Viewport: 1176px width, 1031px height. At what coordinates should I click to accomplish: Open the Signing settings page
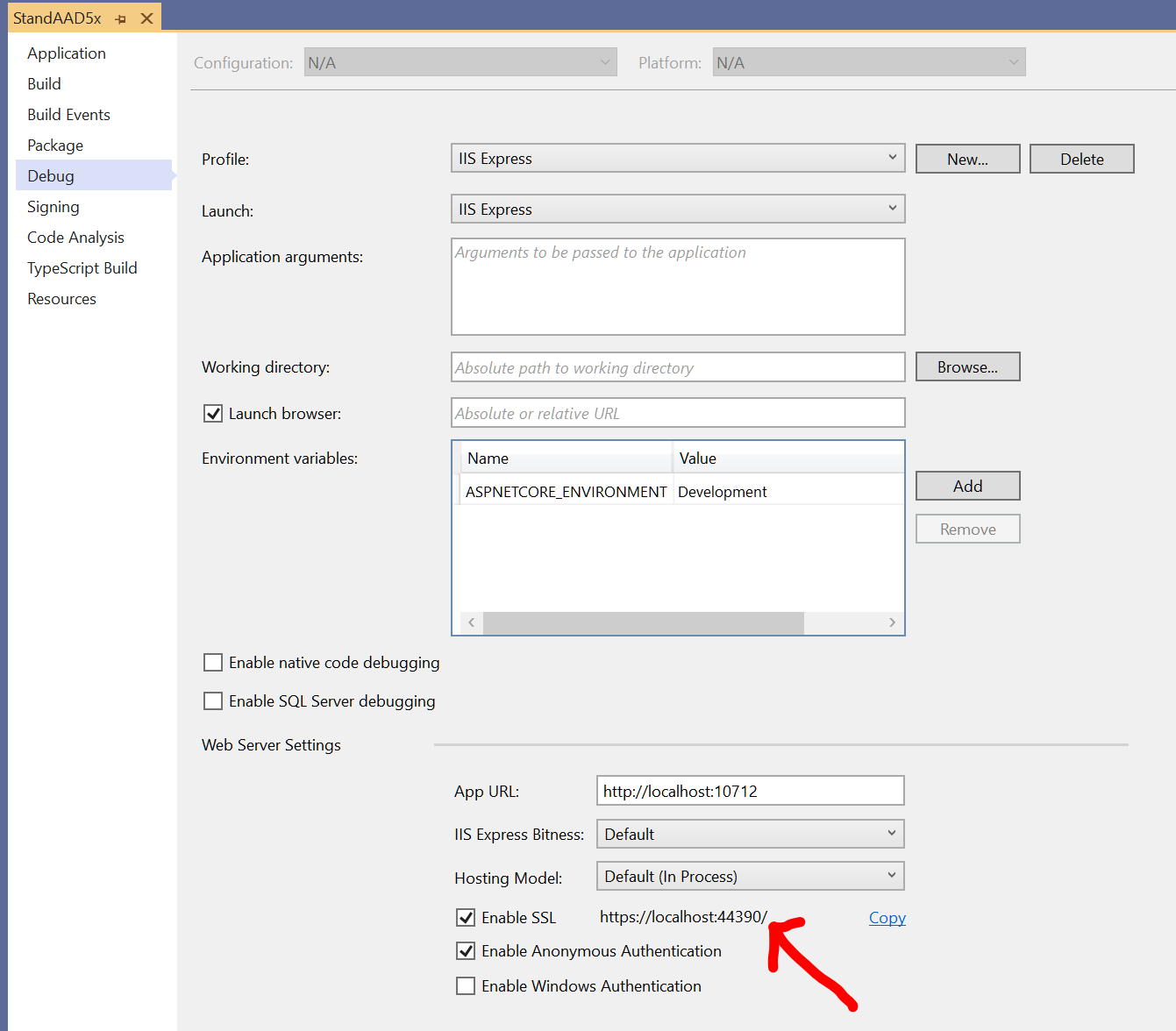pyautogui.click(x=53, y=206)
